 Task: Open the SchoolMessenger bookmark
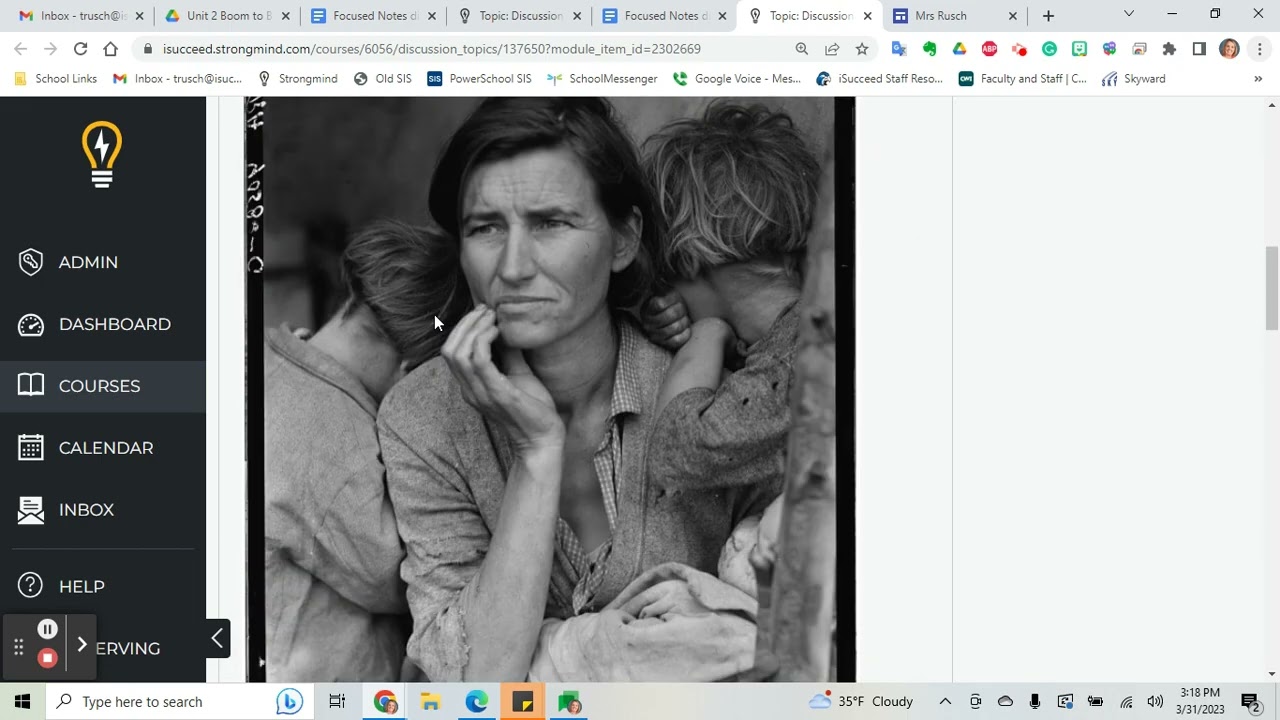point(602,79)
